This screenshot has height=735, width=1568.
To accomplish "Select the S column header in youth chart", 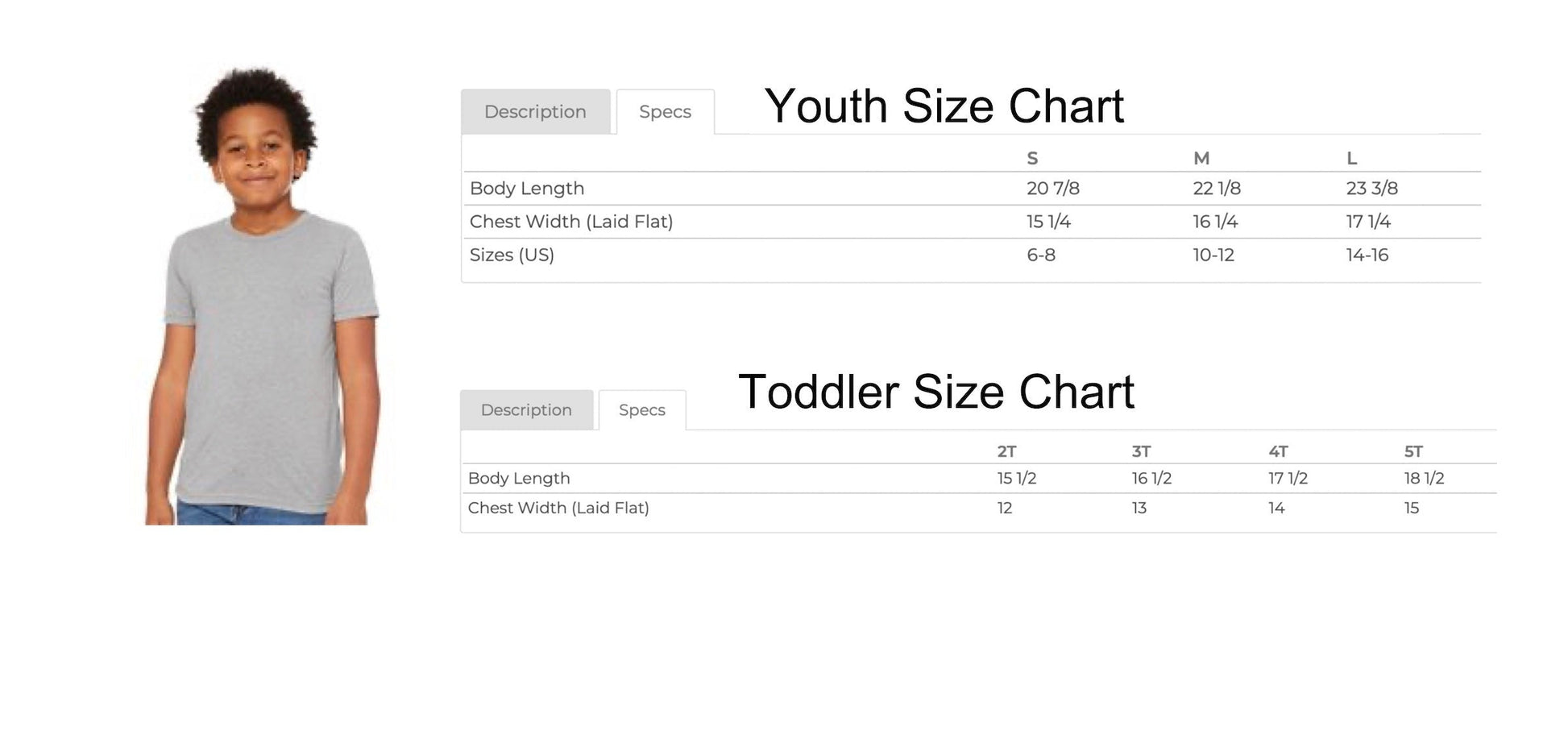I will [1032, 159].
